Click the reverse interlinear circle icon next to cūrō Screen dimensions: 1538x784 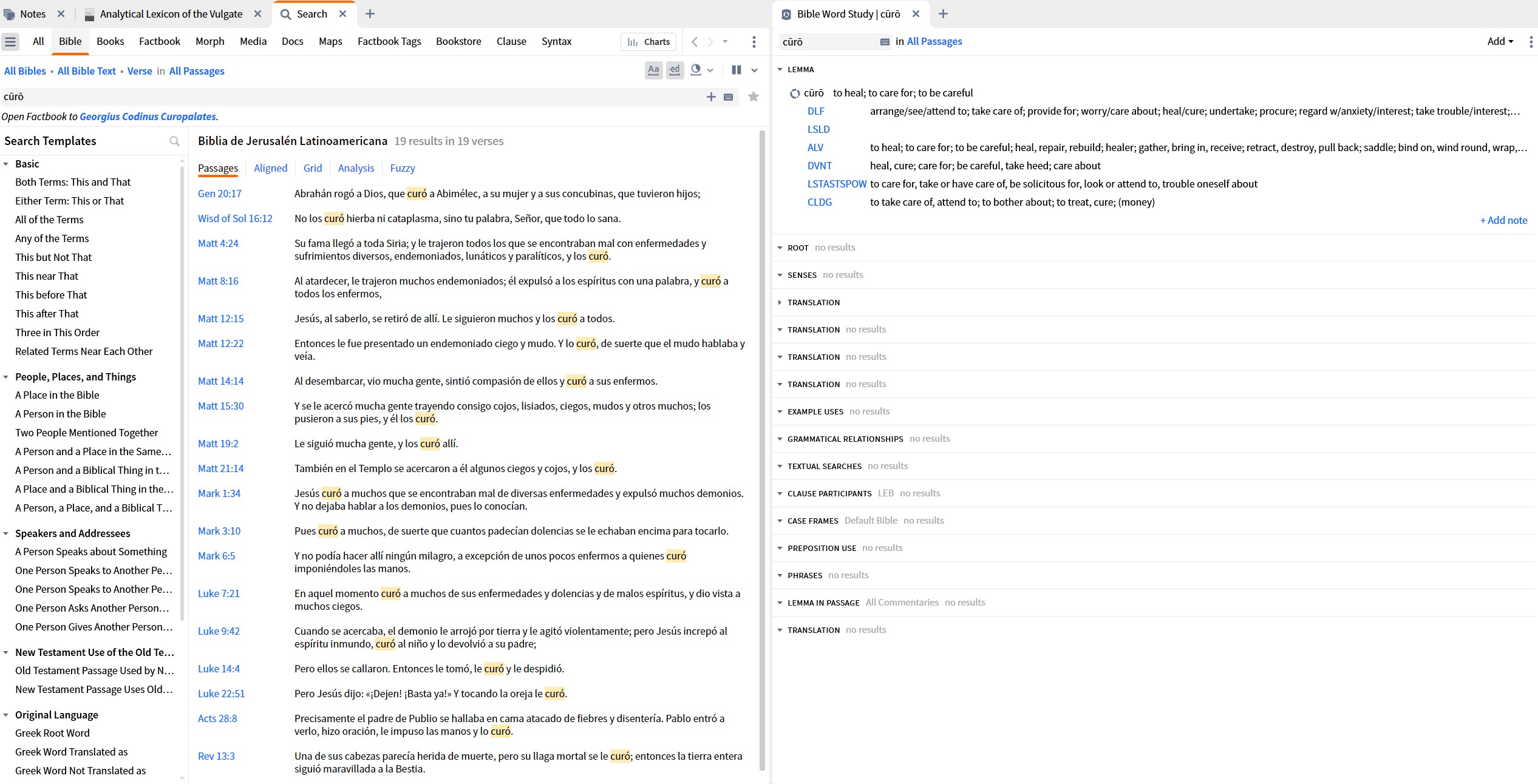pyautogui.click(x=794, y=93)
